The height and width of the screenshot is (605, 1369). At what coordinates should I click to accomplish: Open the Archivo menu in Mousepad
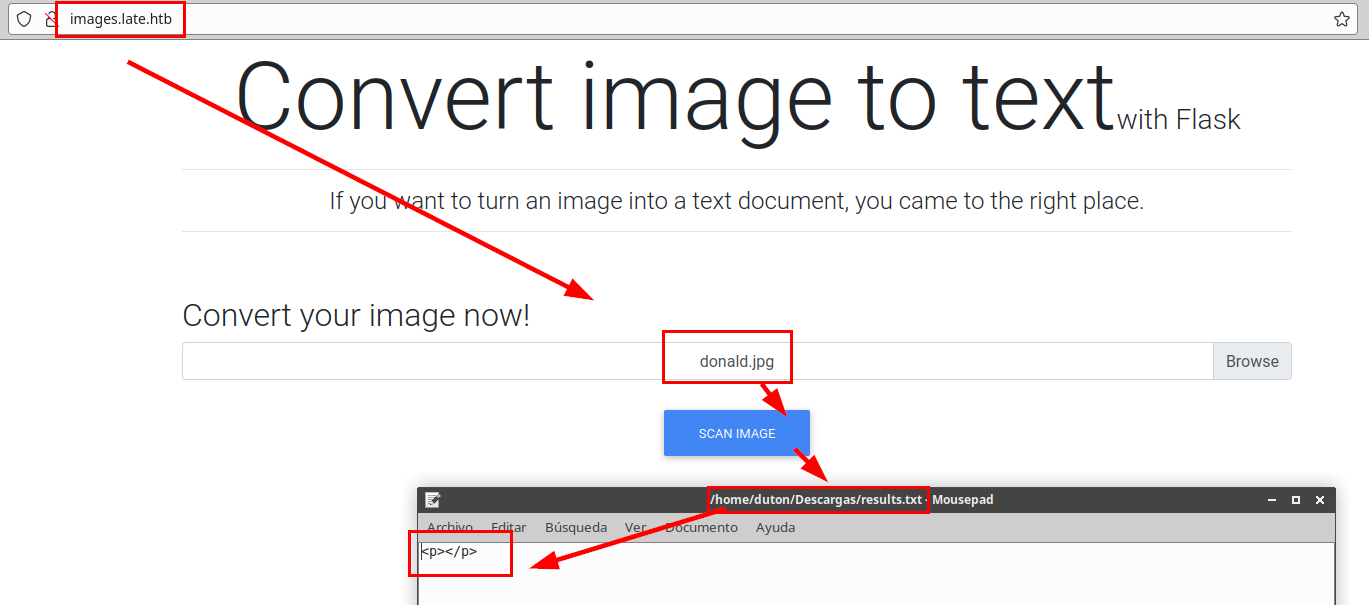click(x=450, y=527)
